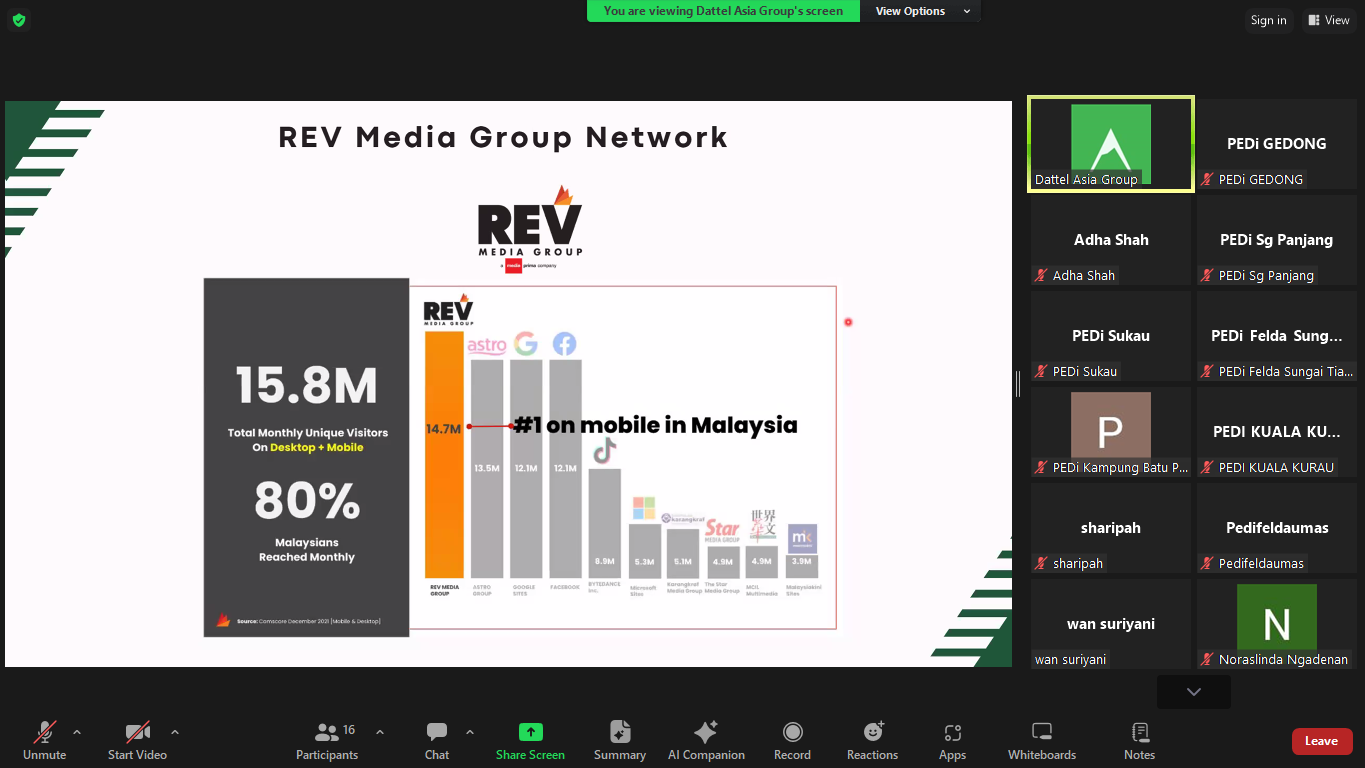Image resolution: width=1365 pixels, height=768 pixels.
Task: Open Notes
Action: pos(1139,740)
